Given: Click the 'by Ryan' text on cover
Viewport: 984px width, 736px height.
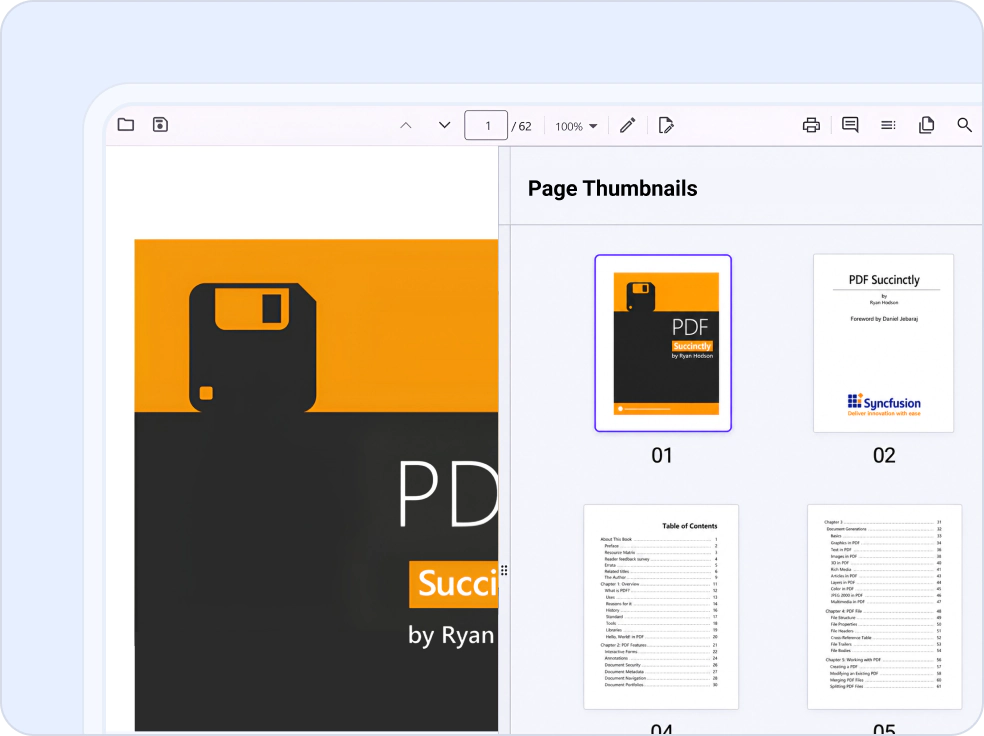Looking at the screenshot, I should pyautogui.click(x=451, y=635).
